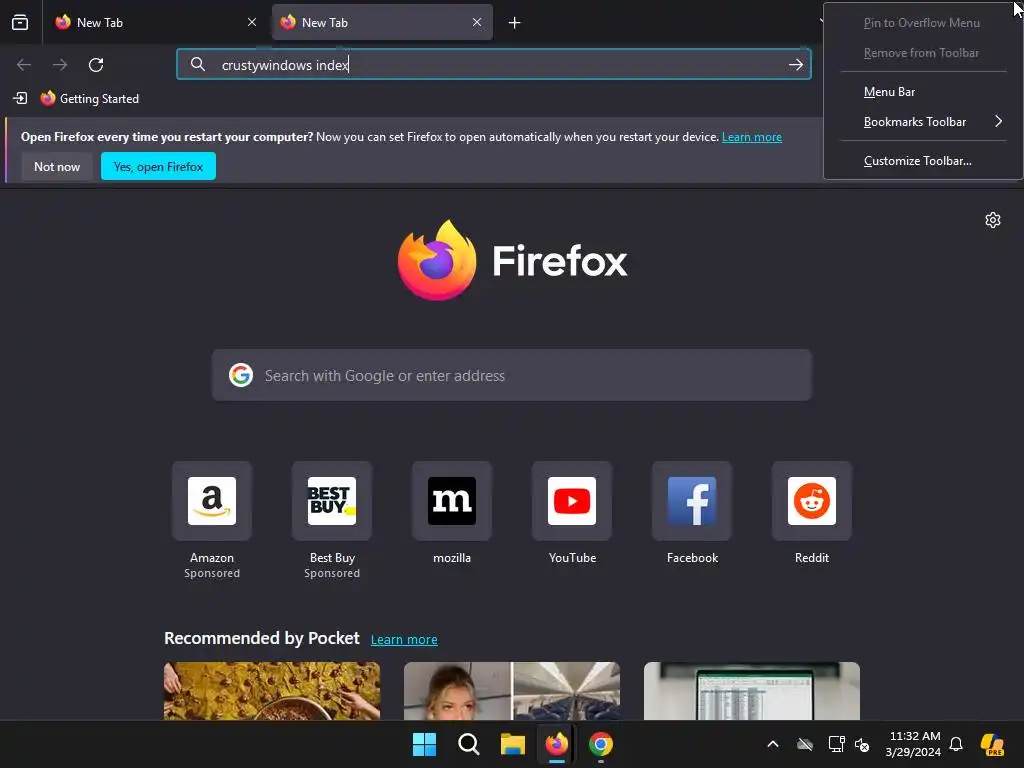Click the OneDrive cloud tray icon
The width and height of the screenshot is (1024, 768).
[805, 744]
